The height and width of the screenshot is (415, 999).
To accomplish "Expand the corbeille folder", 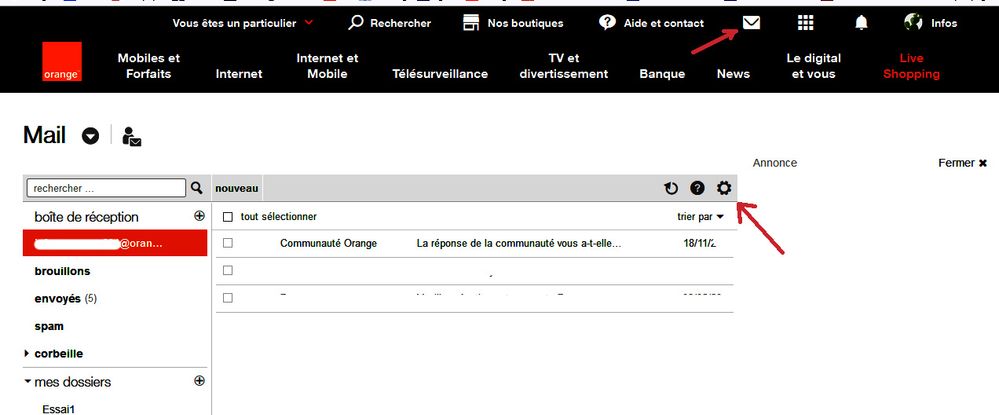I will (x=27, y=353).
